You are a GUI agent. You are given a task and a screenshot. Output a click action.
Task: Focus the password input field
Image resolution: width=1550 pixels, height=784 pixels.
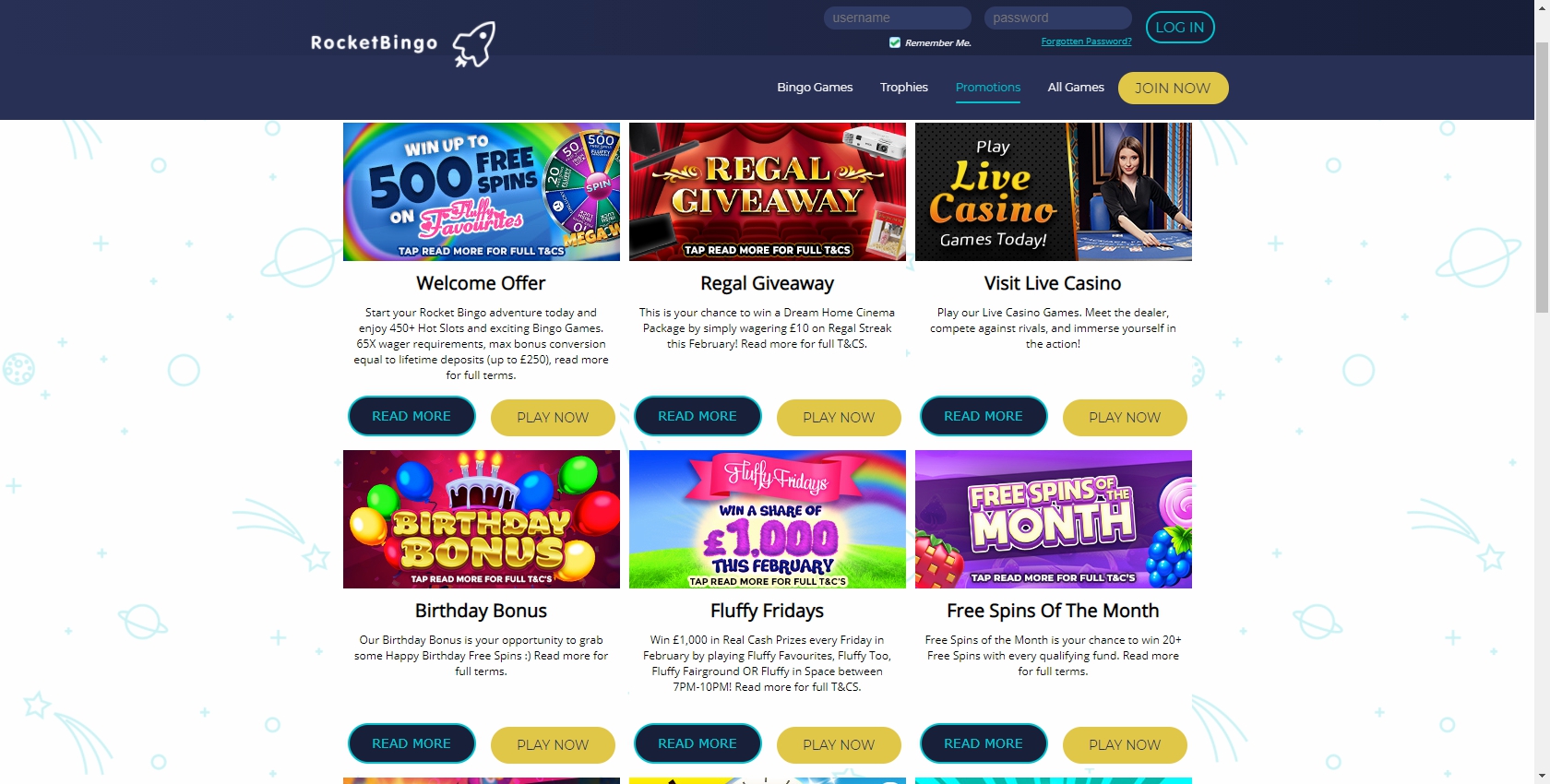pyautogui.click(x=1057, y=18)
